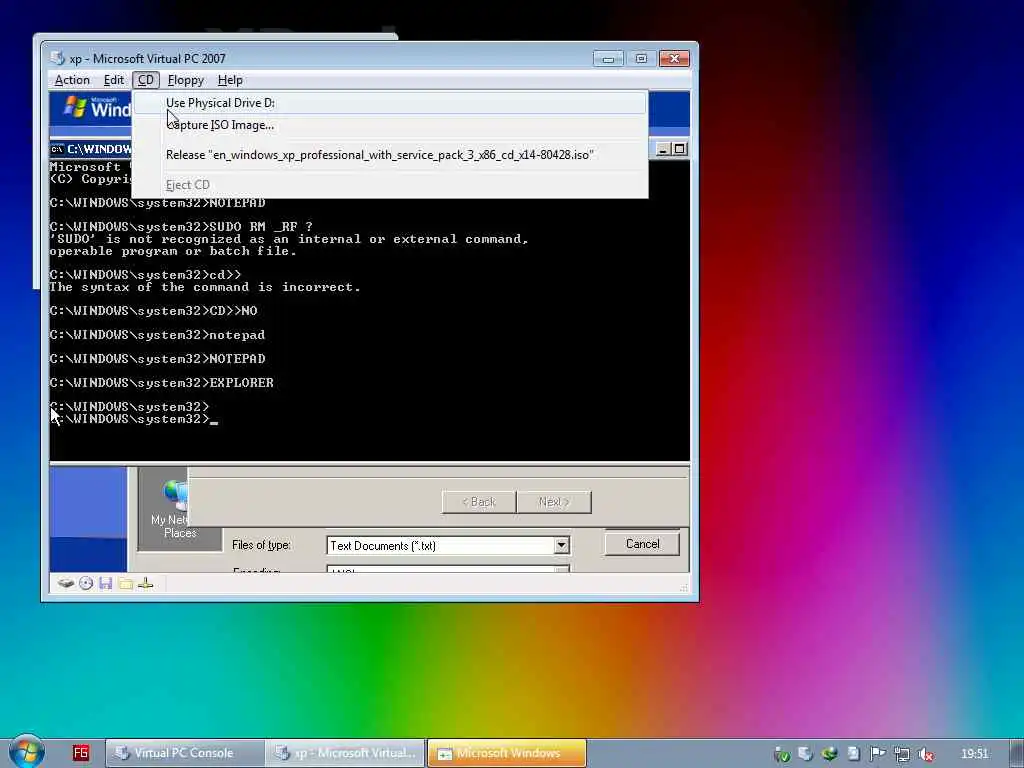This screenshot has width=1024, height=768.
Task: Click the Virtual PC window title icon
Action: pyautogui.click(x=57, y=58)
